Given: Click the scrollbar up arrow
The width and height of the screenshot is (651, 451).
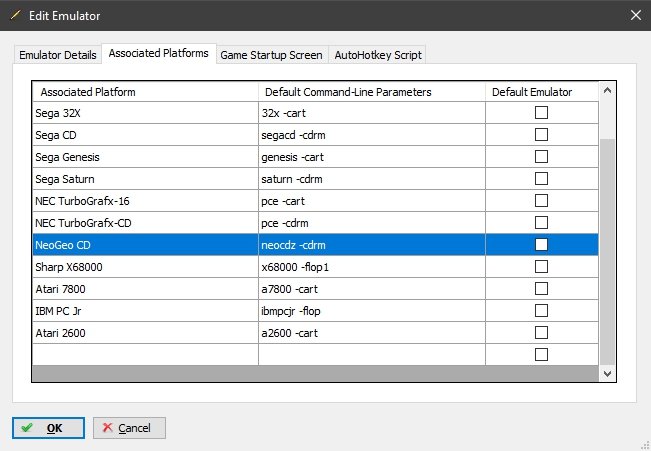Looking at the screenshot, I should (x=607, y=90).
